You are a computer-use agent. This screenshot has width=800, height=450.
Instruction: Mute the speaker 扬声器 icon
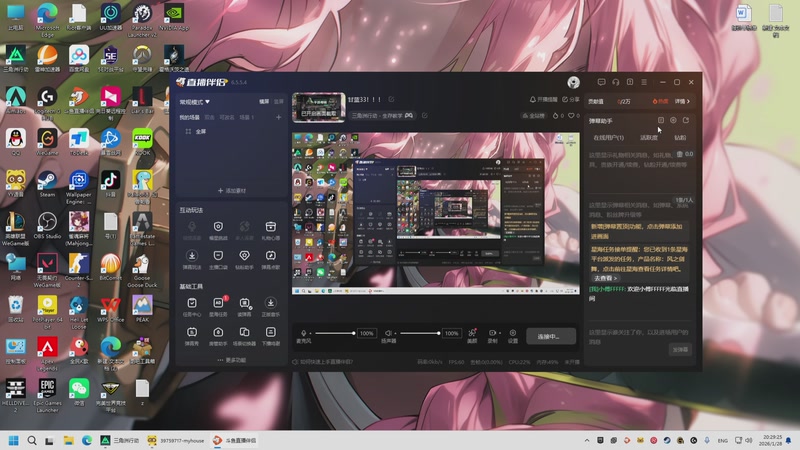388,333
